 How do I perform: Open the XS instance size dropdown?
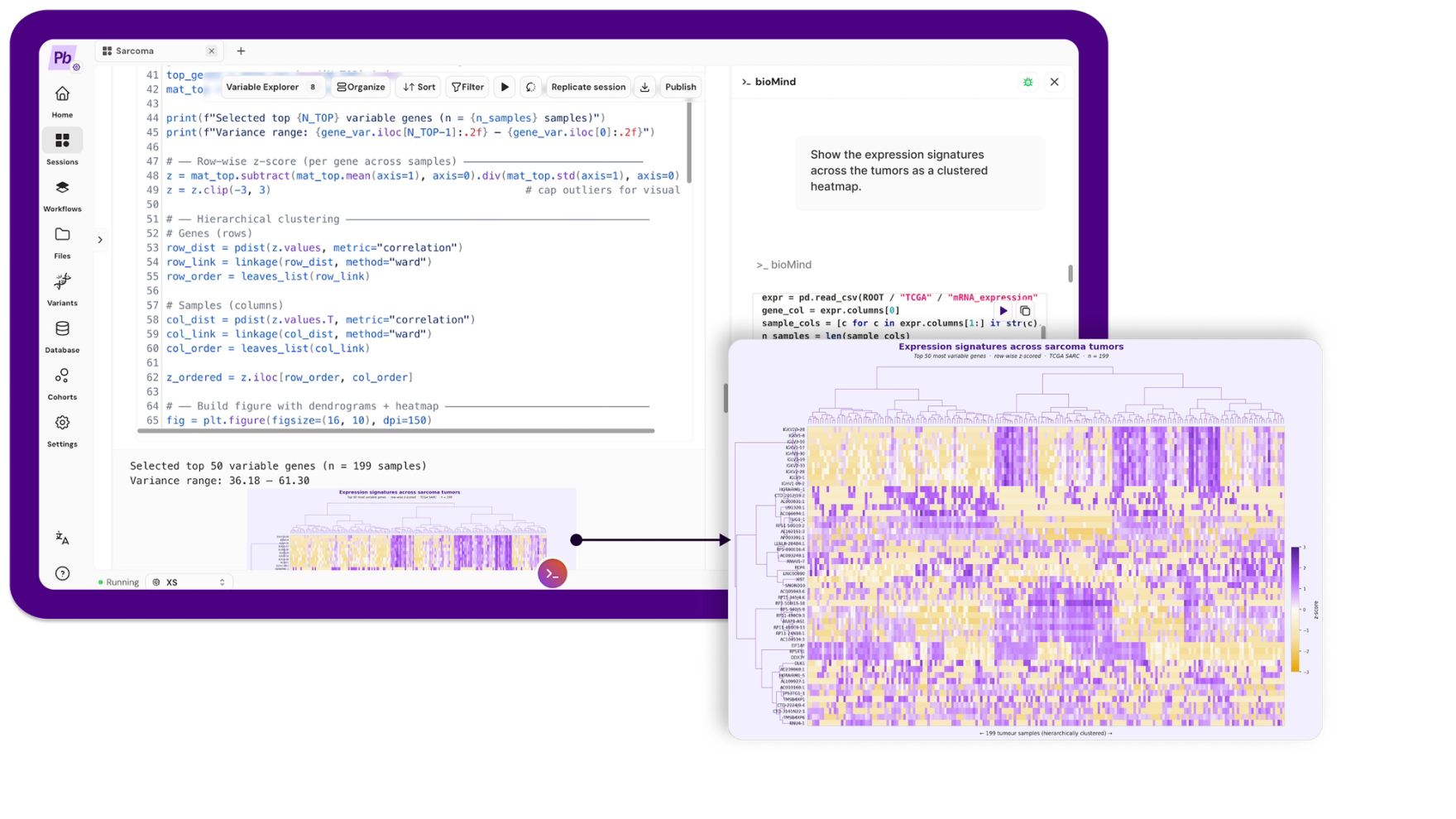pos(189,582)
